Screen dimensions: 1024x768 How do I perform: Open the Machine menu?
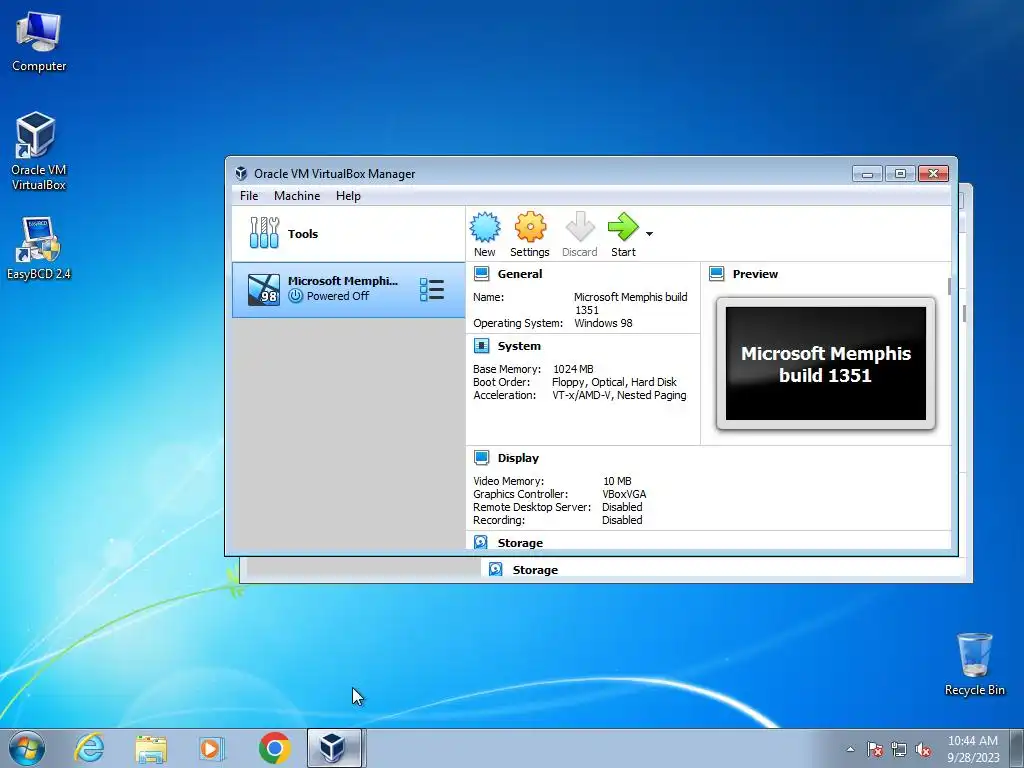tap(297, 196)
